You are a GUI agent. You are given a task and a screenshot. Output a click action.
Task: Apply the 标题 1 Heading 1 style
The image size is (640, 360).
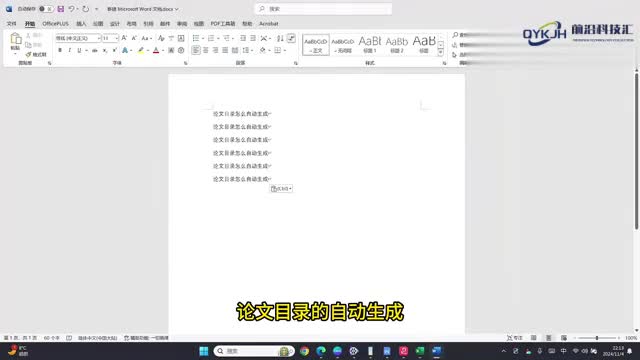(x=370, y=45)
